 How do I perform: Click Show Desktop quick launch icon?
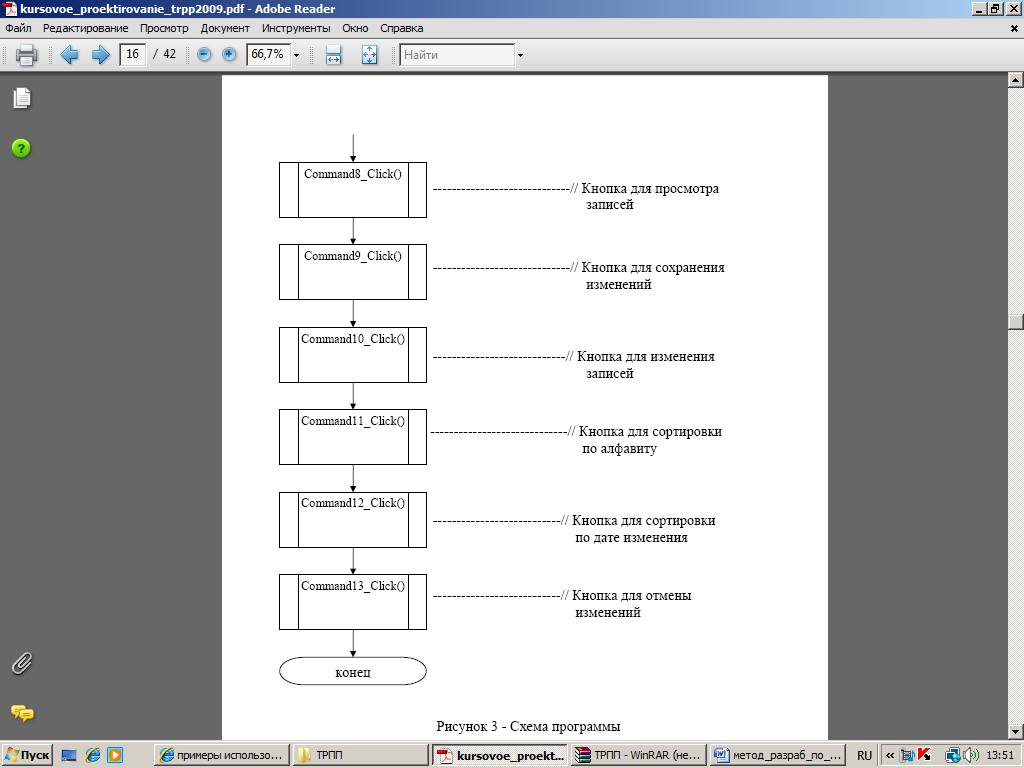coord(69,756)
